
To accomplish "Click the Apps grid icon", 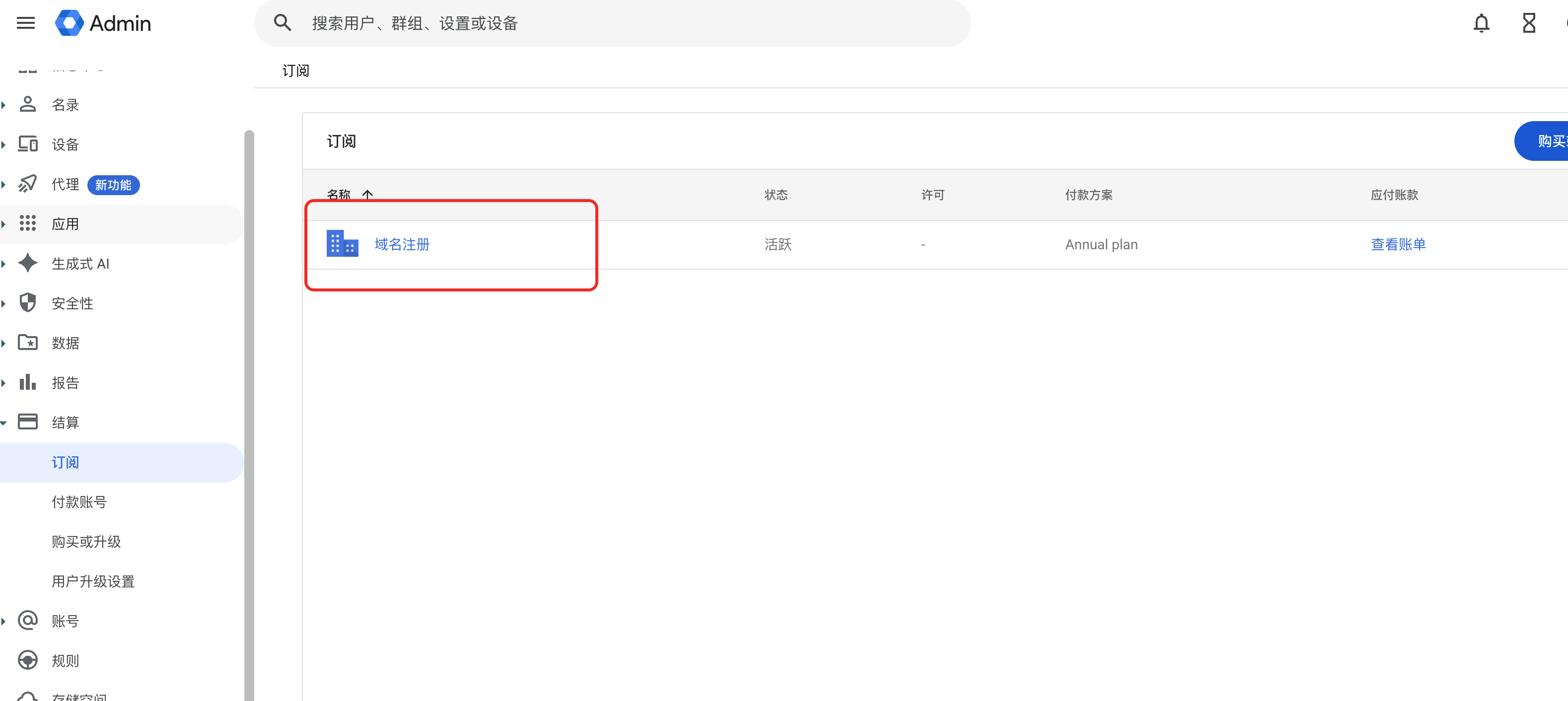I will pyautogui.click(x=27, y=223).
